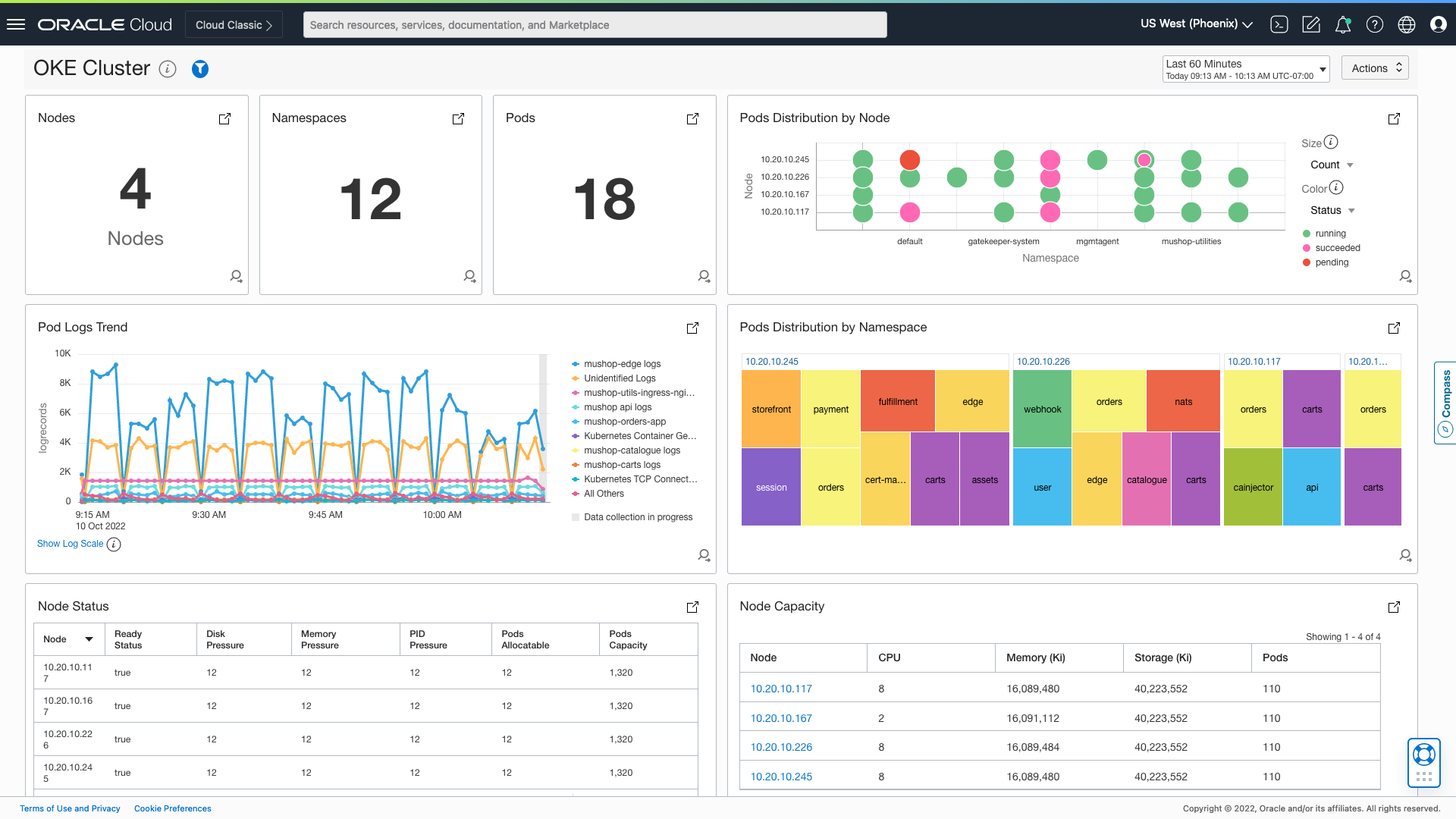Click the red fulfillment treemap tile

(x=898, y=402)
